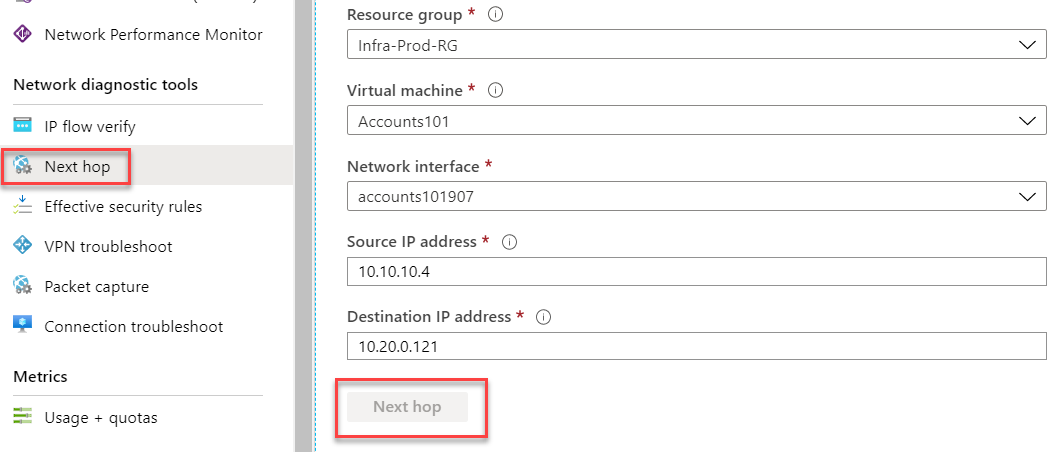Click the info icon beside Destination IP address
This screenshot has width=1063, height=452.
pyautogui.click(x=544, y=316)
